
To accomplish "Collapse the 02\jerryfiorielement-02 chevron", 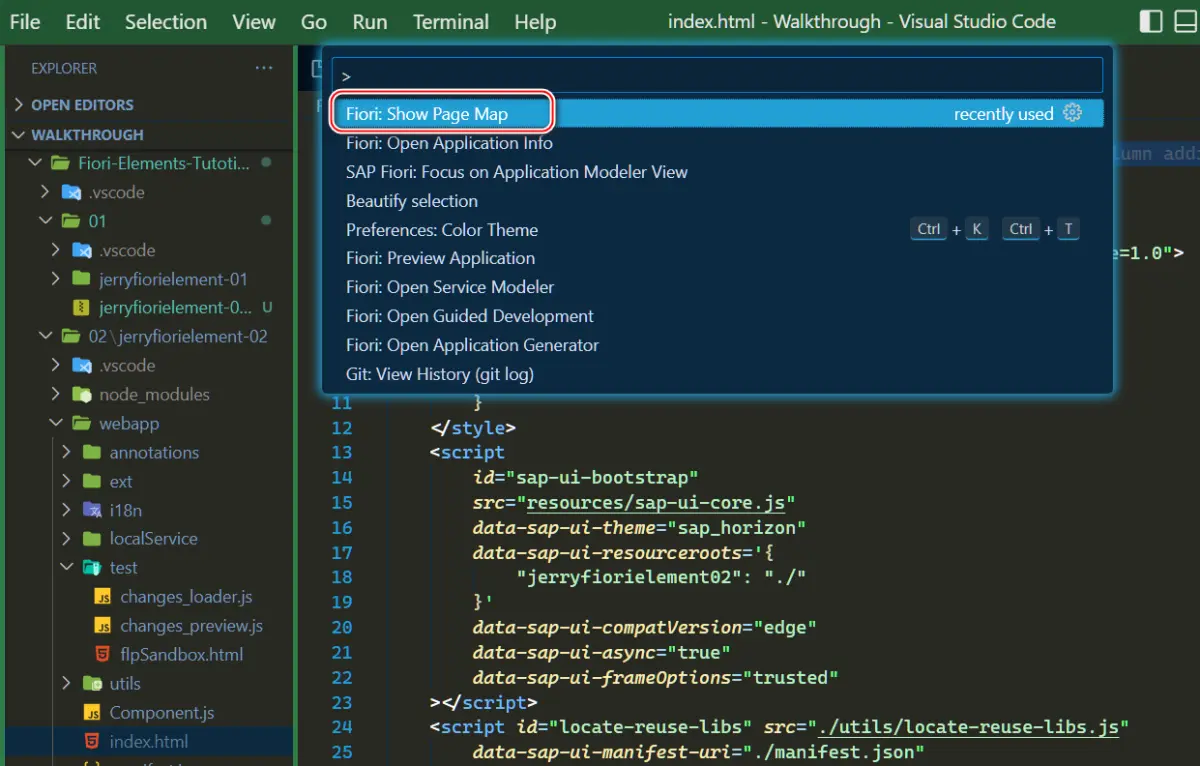I will [x=45, y=336].
